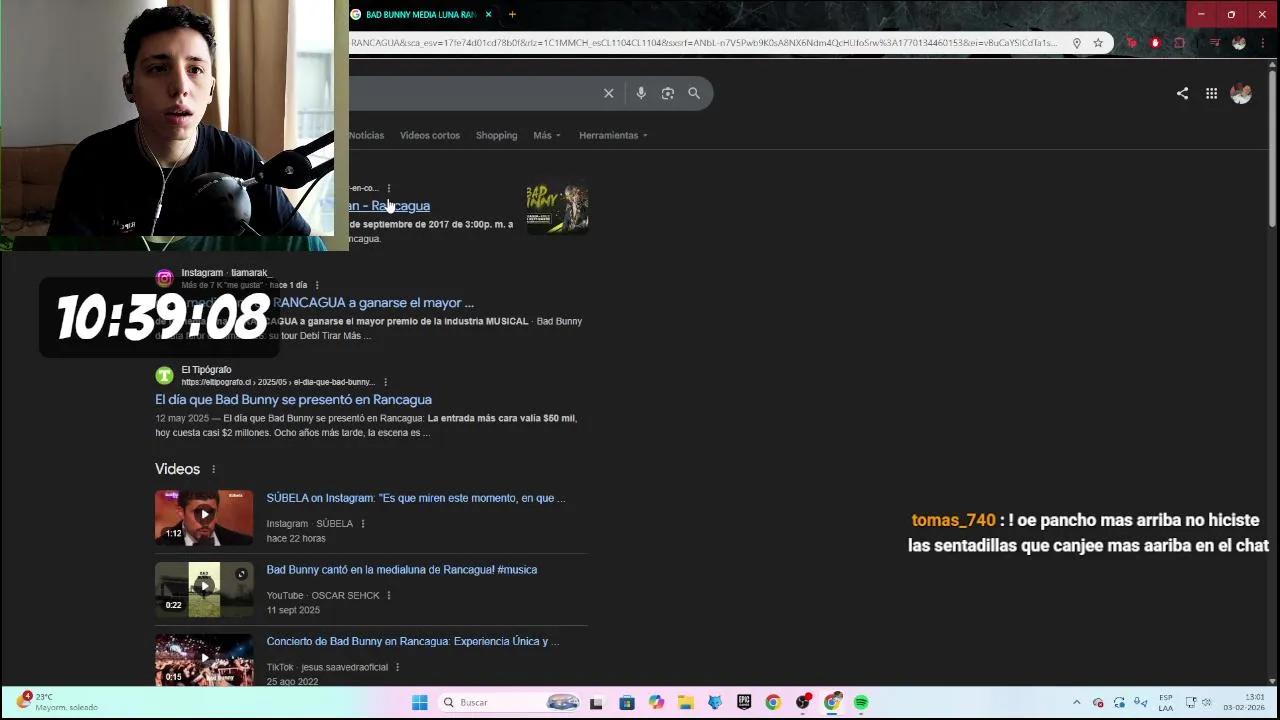
Task: Open Google Lens image search icon
Action: pyautogui.click(x=667, y=93)
